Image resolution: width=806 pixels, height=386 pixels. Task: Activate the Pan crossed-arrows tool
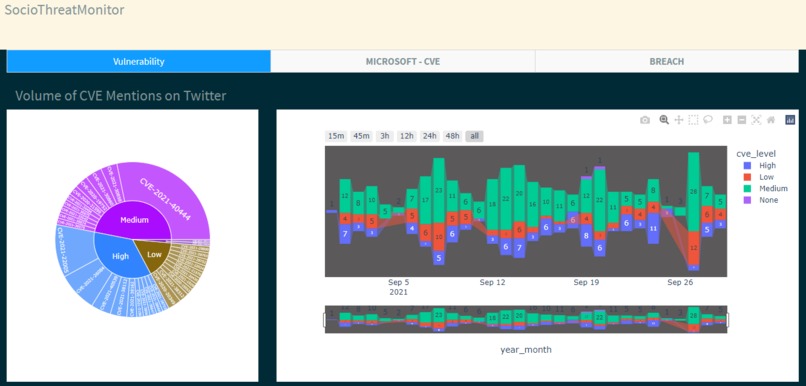click(x=679, y=120)
